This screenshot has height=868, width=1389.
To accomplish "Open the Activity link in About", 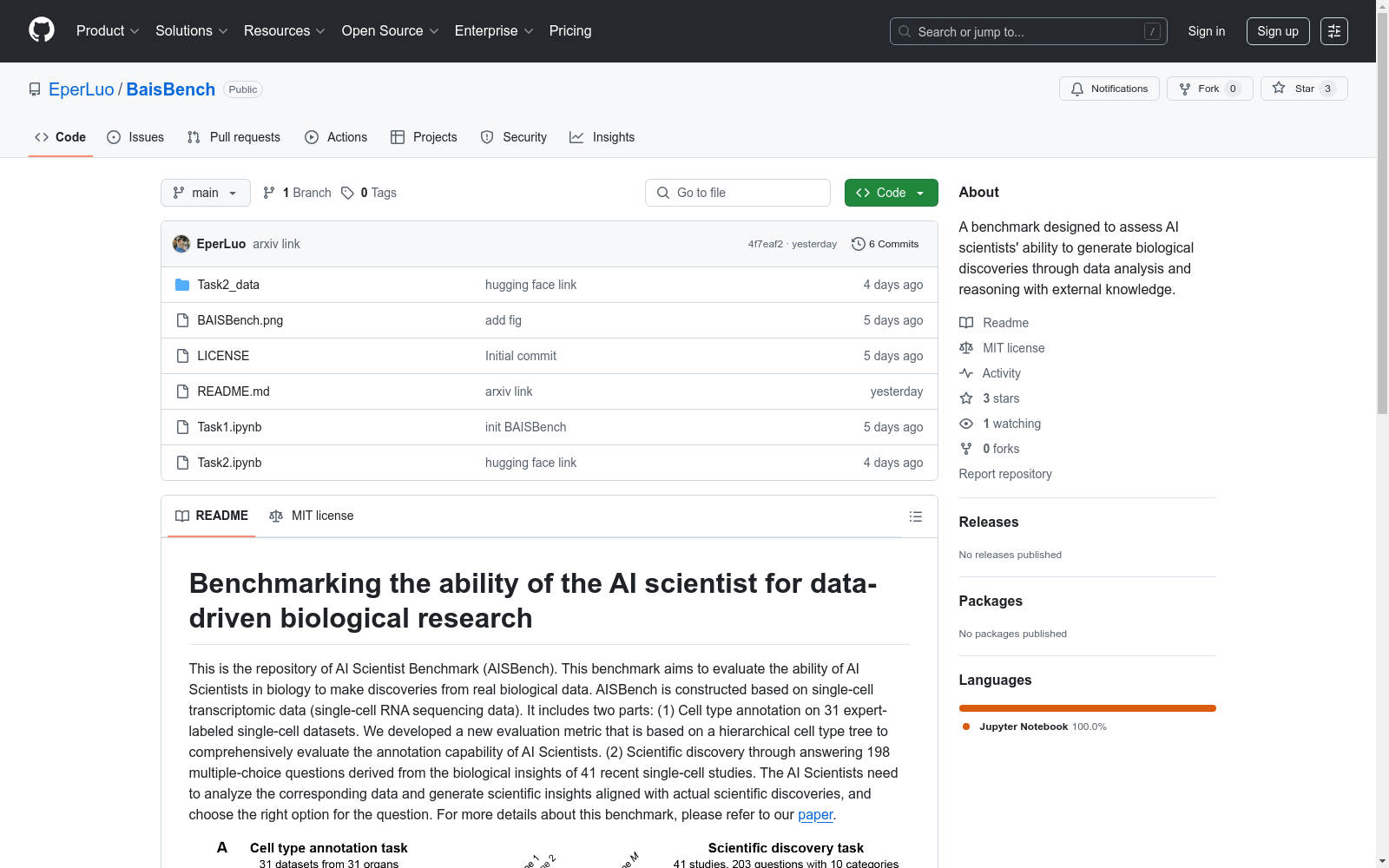I will 990,373.
